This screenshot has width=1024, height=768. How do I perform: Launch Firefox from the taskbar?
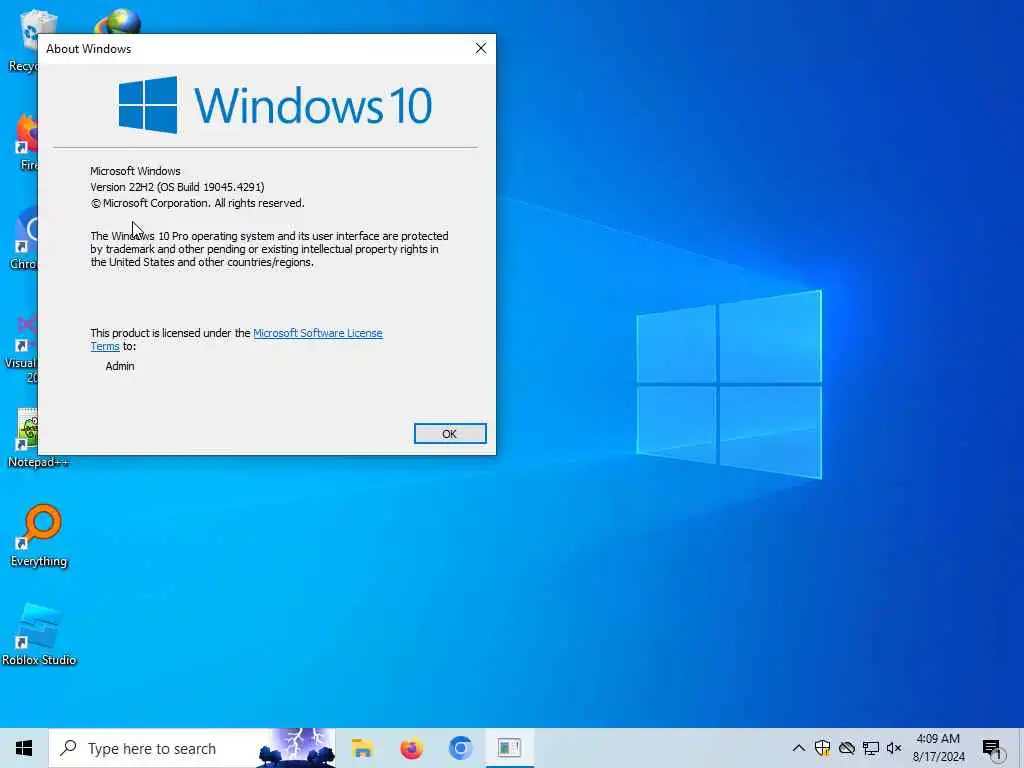pos(411,748)
